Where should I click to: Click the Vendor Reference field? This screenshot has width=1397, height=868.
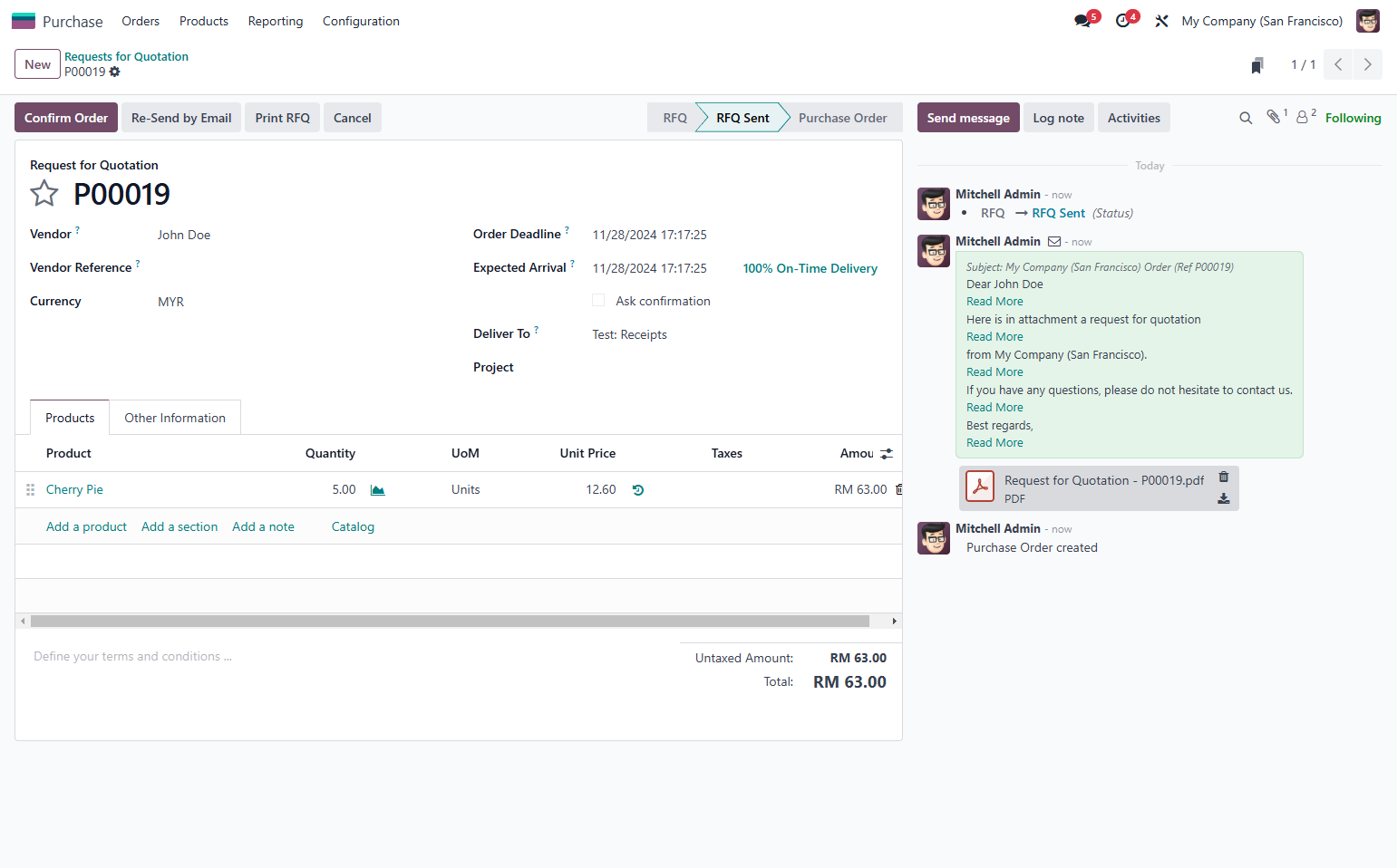click(299, 268)
